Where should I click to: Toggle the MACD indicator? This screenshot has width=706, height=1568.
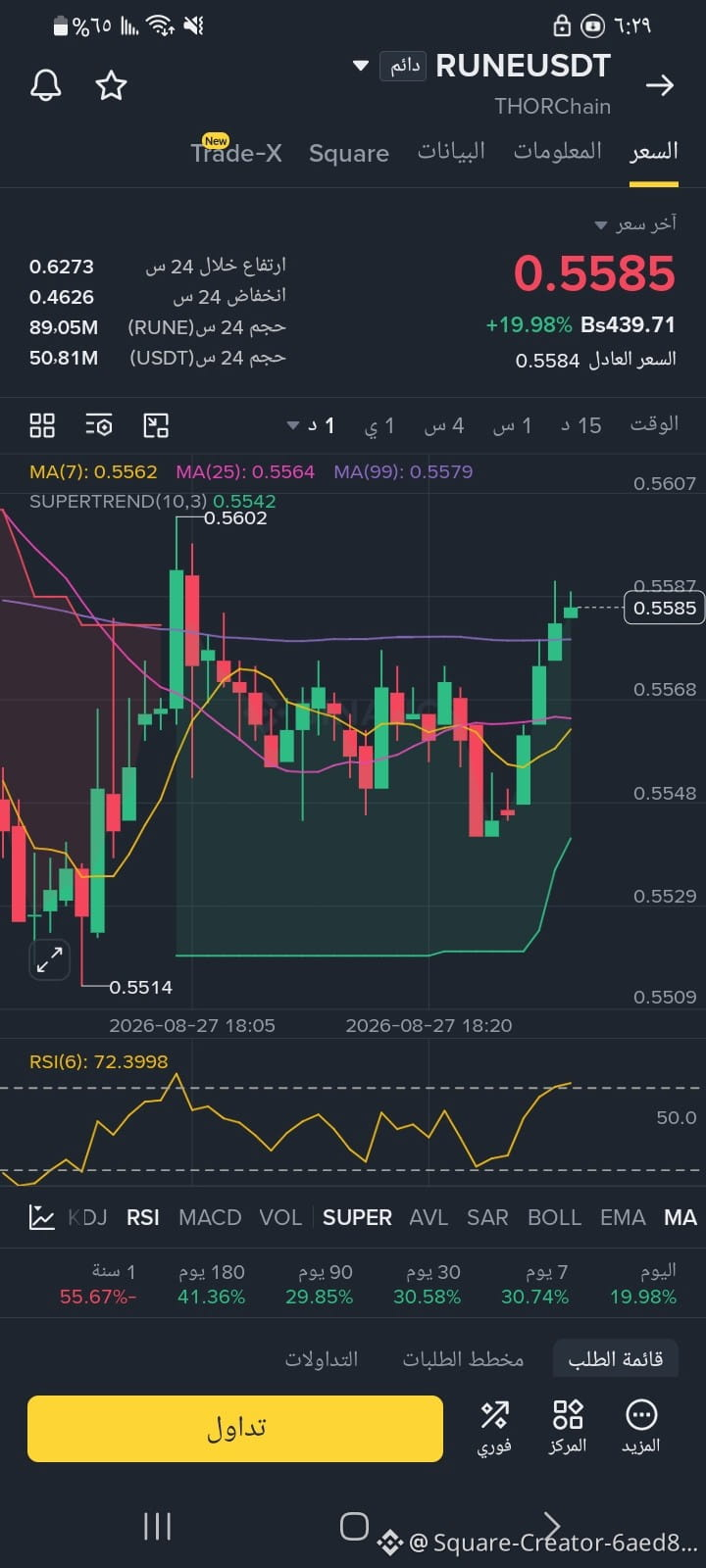[x=210, y=1217]
